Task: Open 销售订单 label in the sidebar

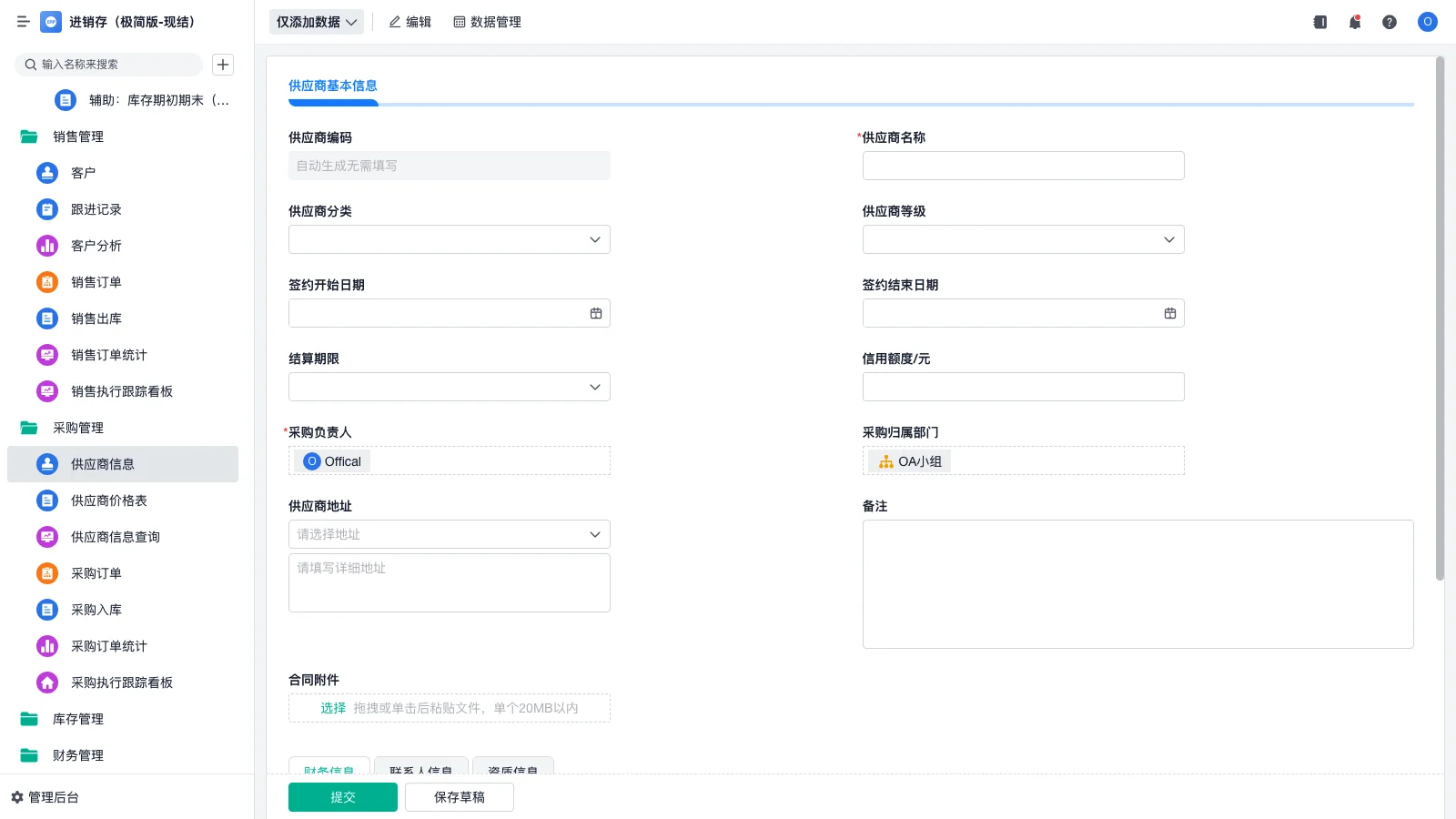Action: click(x=96, y=282)
